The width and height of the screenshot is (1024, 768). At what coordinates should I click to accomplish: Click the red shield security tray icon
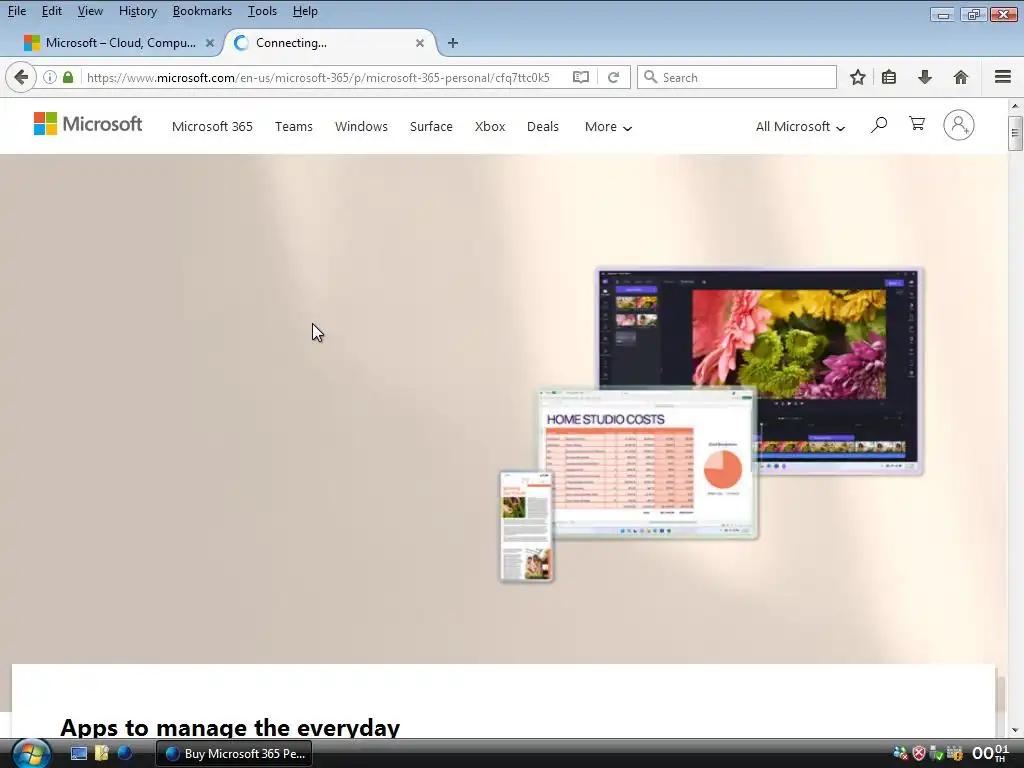(x=919, y=754)
